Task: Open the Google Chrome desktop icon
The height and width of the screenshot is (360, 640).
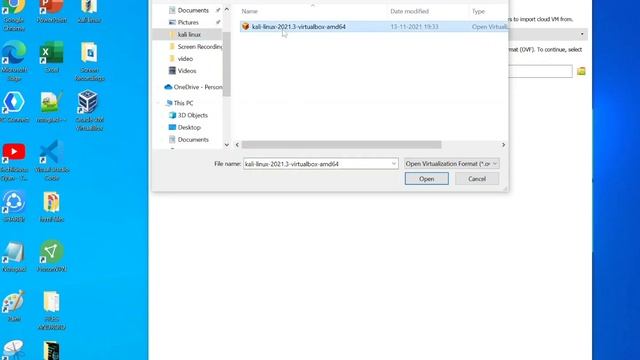Action: point(14,12)
